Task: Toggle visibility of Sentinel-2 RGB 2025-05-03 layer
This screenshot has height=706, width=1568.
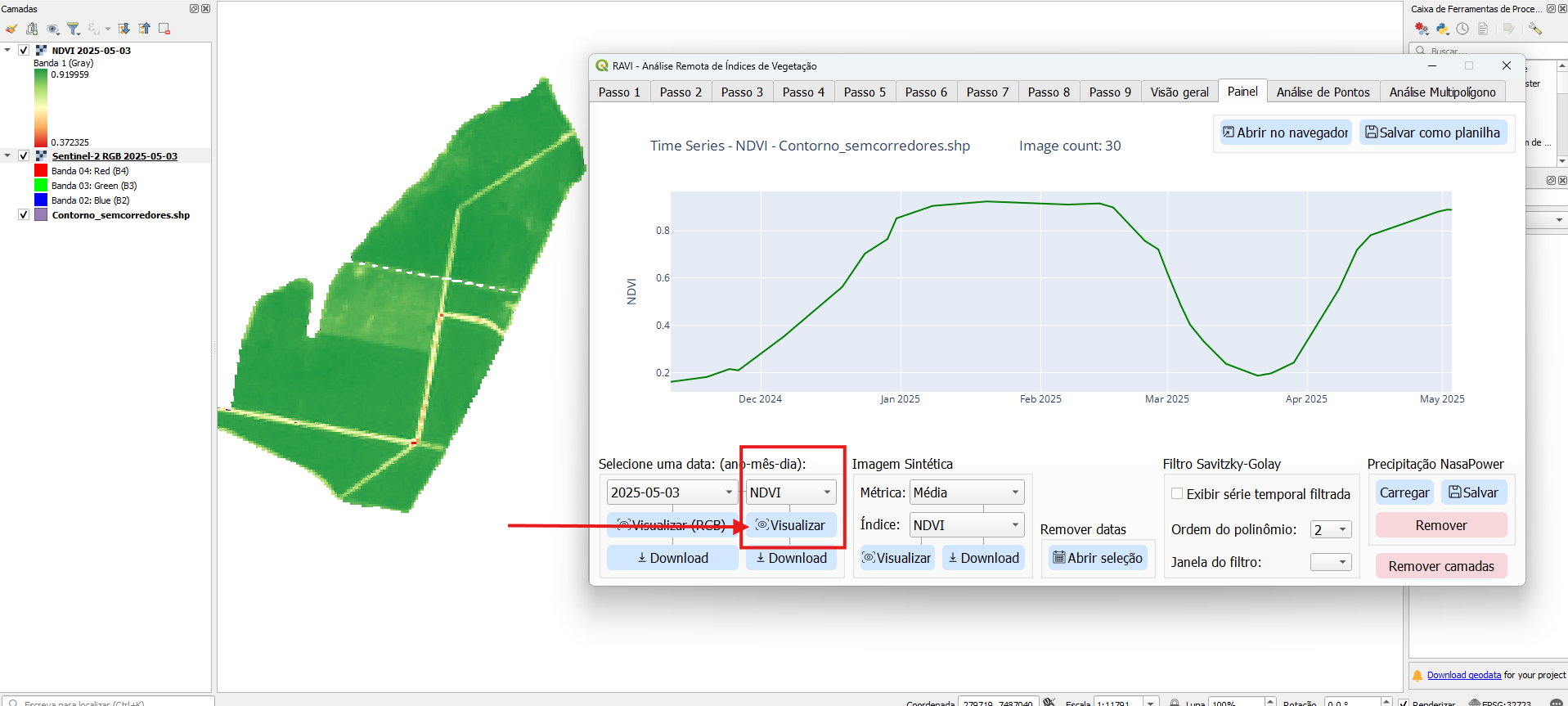Action: 24,155
